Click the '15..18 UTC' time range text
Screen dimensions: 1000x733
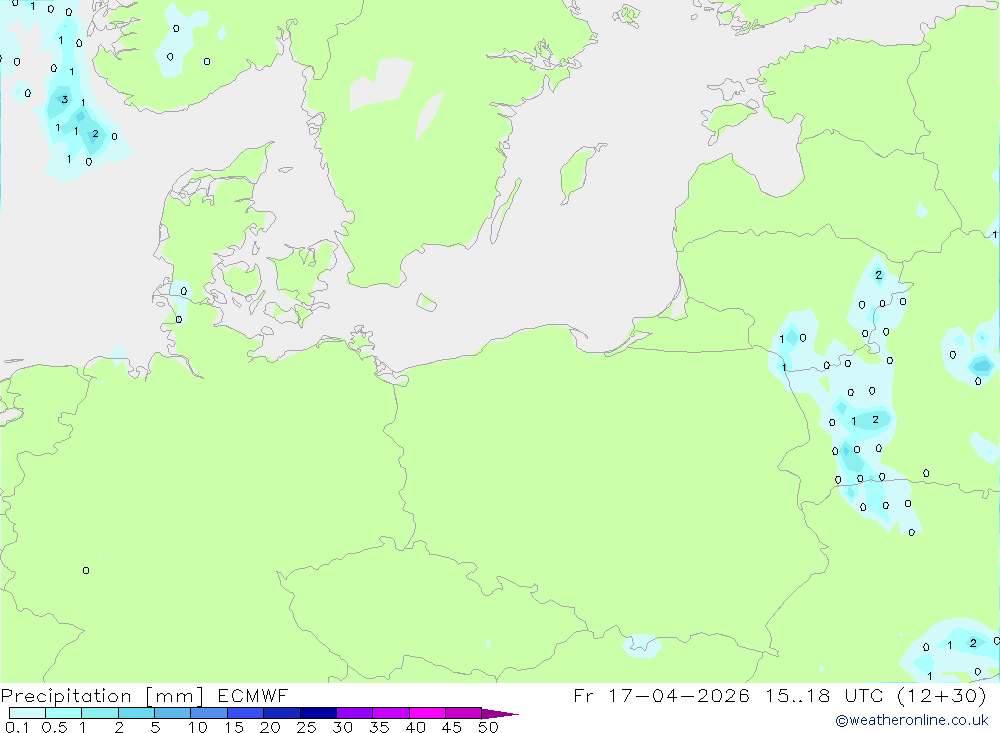(x=824, y=695)
